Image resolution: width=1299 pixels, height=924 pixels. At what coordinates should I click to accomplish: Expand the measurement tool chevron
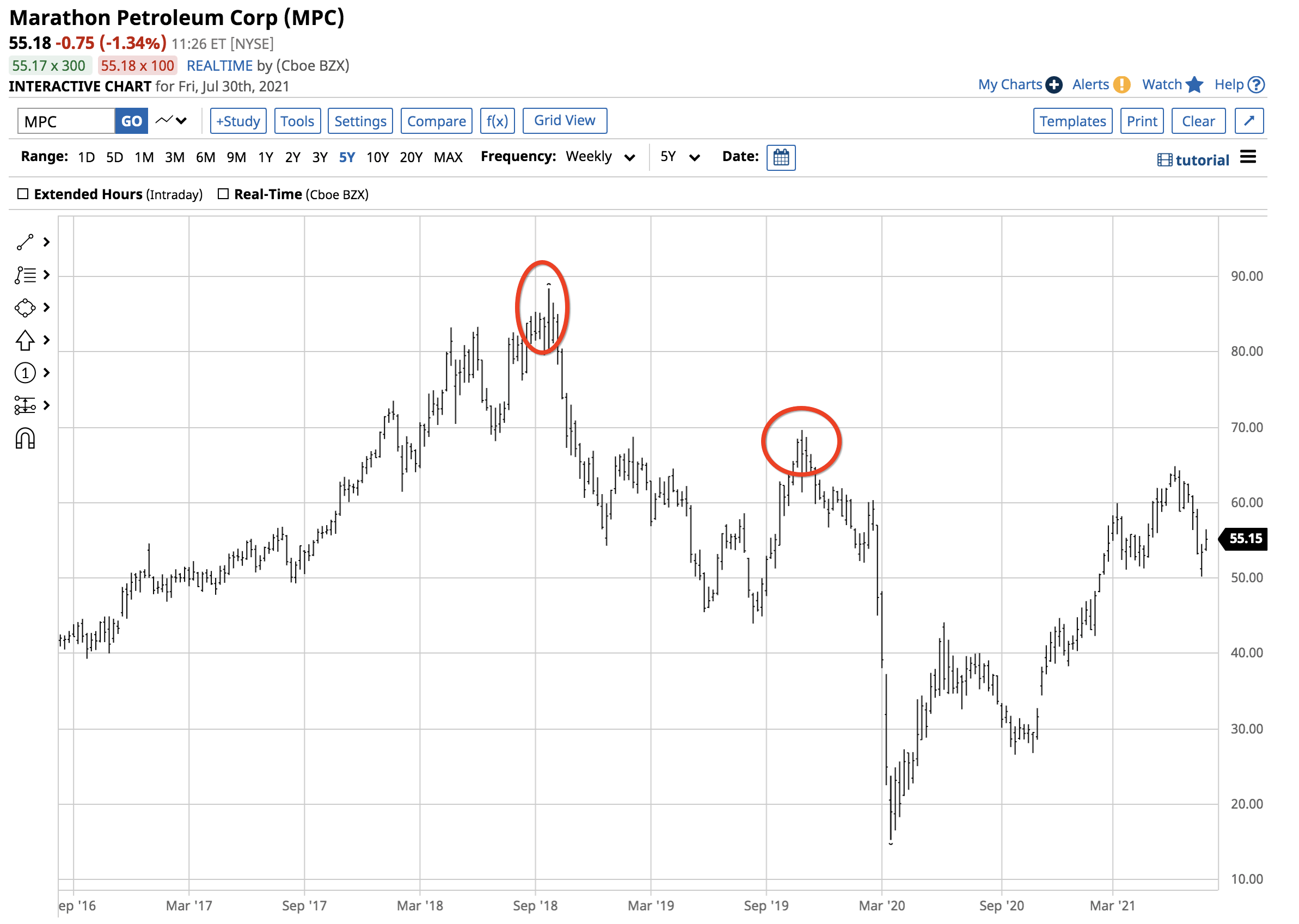click(47, 405)
